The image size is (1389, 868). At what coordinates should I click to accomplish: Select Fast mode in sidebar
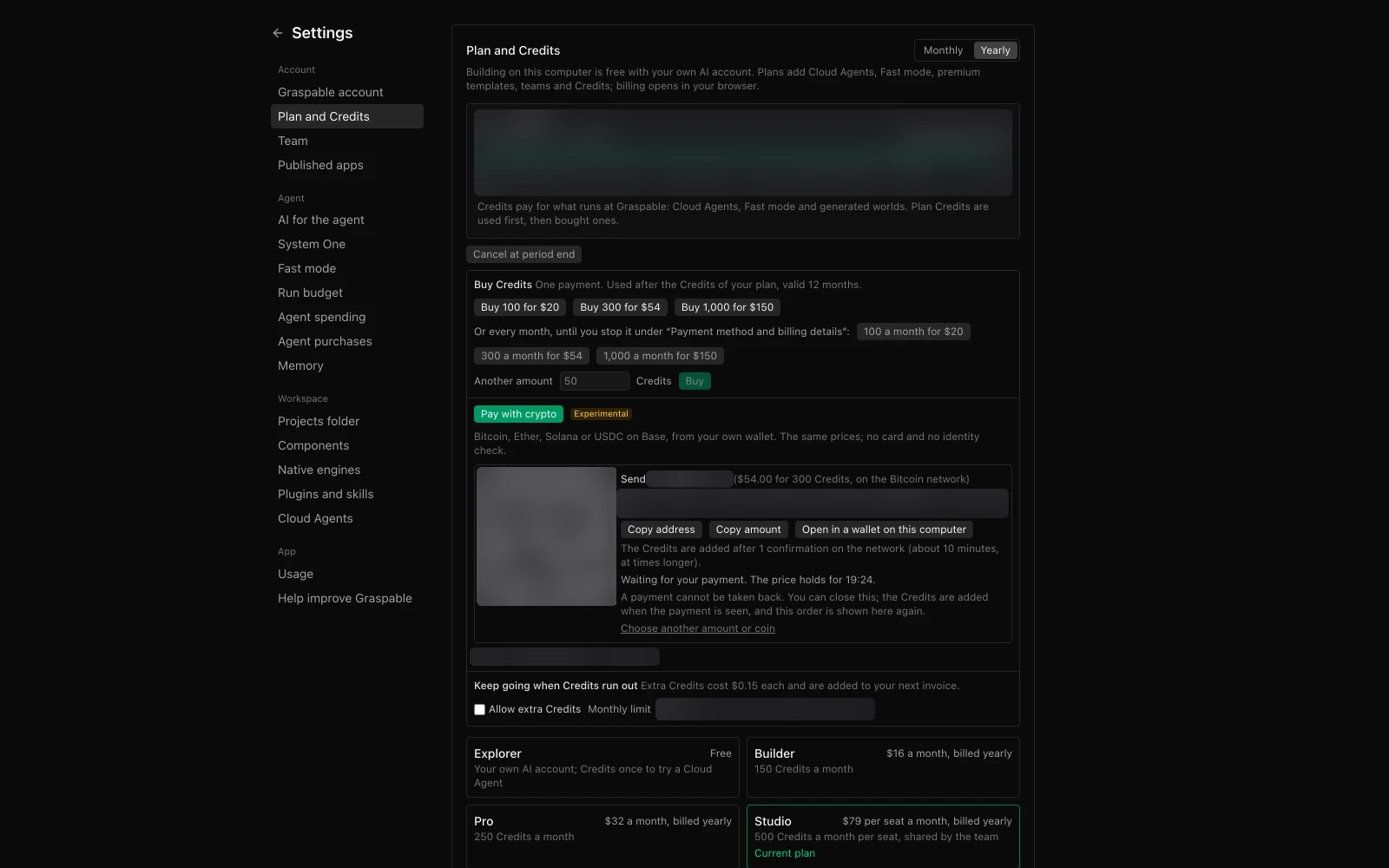tap(347, 268)
